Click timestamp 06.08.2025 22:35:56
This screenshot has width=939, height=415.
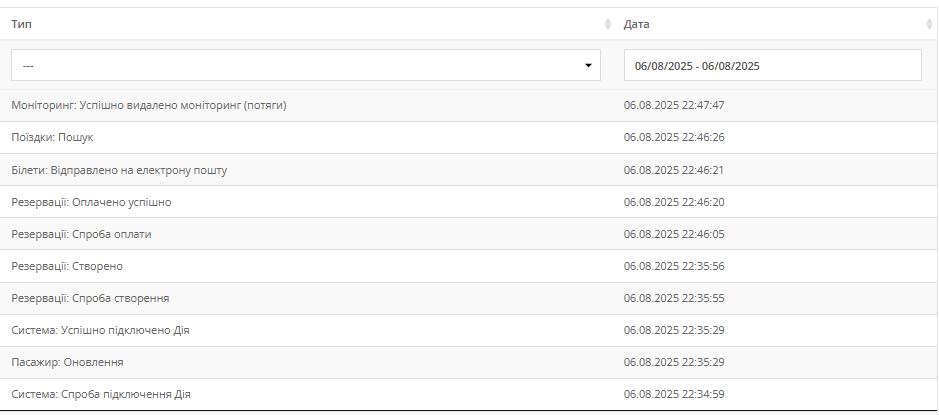674,266
